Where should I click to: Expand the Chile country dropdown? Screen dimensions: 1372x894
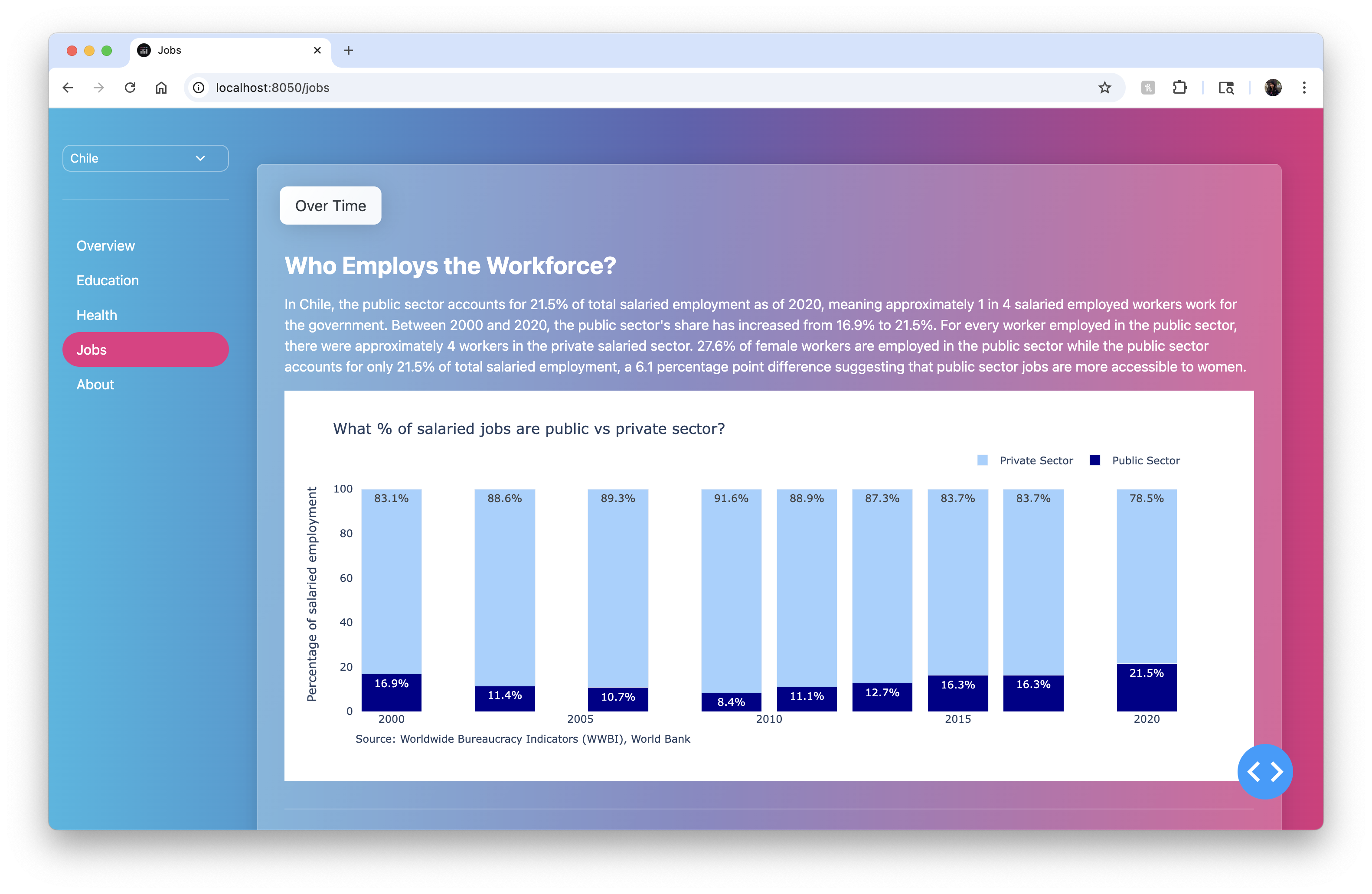click(145, 159)
